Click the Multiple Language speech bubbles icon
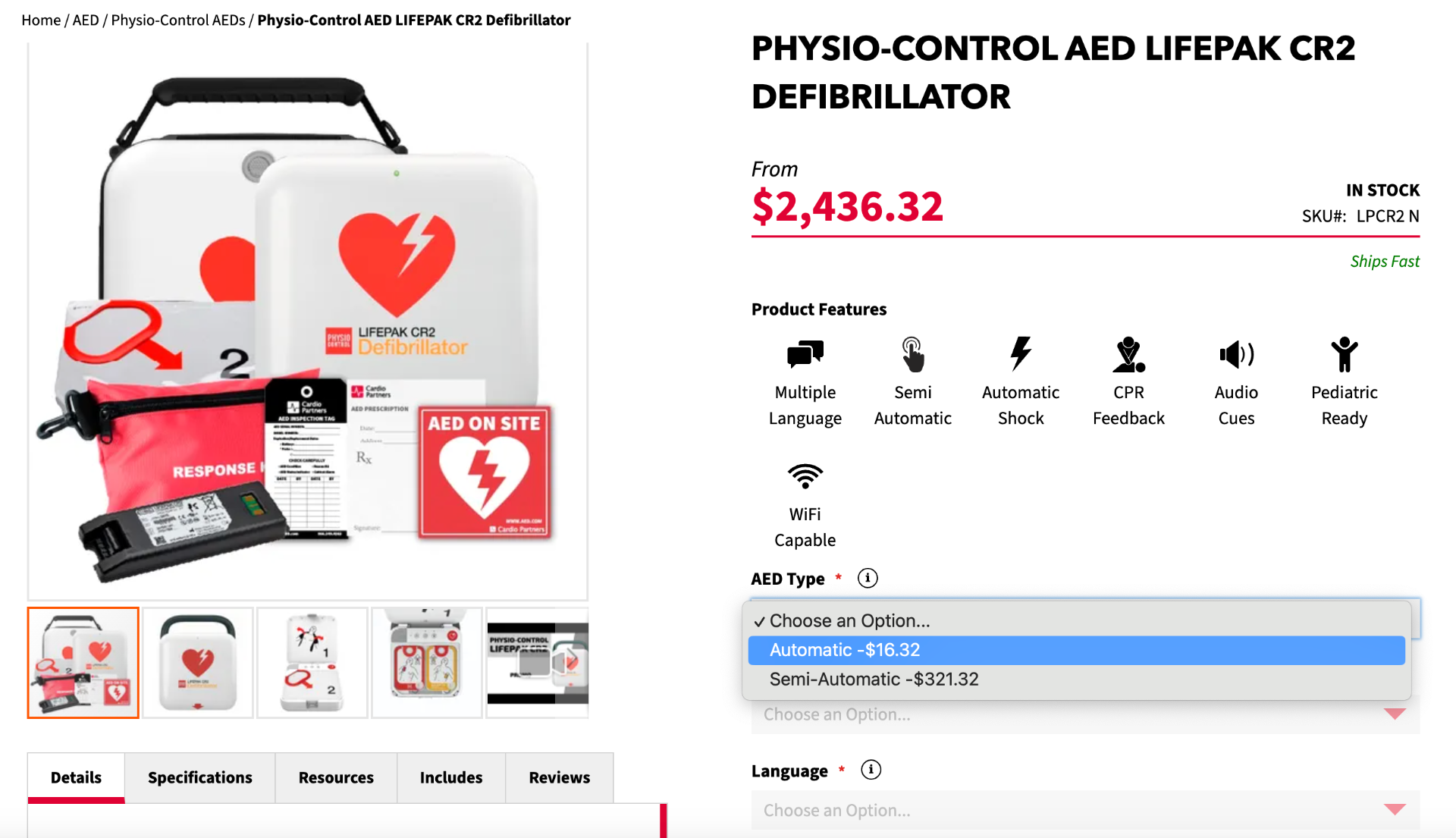Image resolution: width=1456 pixels, height=838 pixels. 805,354
